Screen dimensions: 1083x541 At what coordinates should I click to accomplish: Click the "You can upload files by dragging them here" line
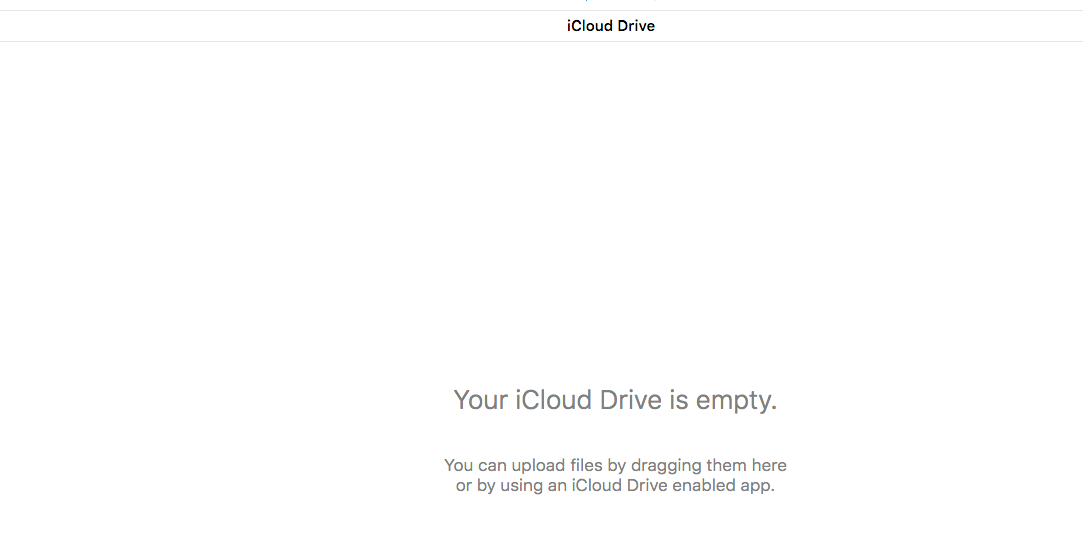tap(615, 465)
